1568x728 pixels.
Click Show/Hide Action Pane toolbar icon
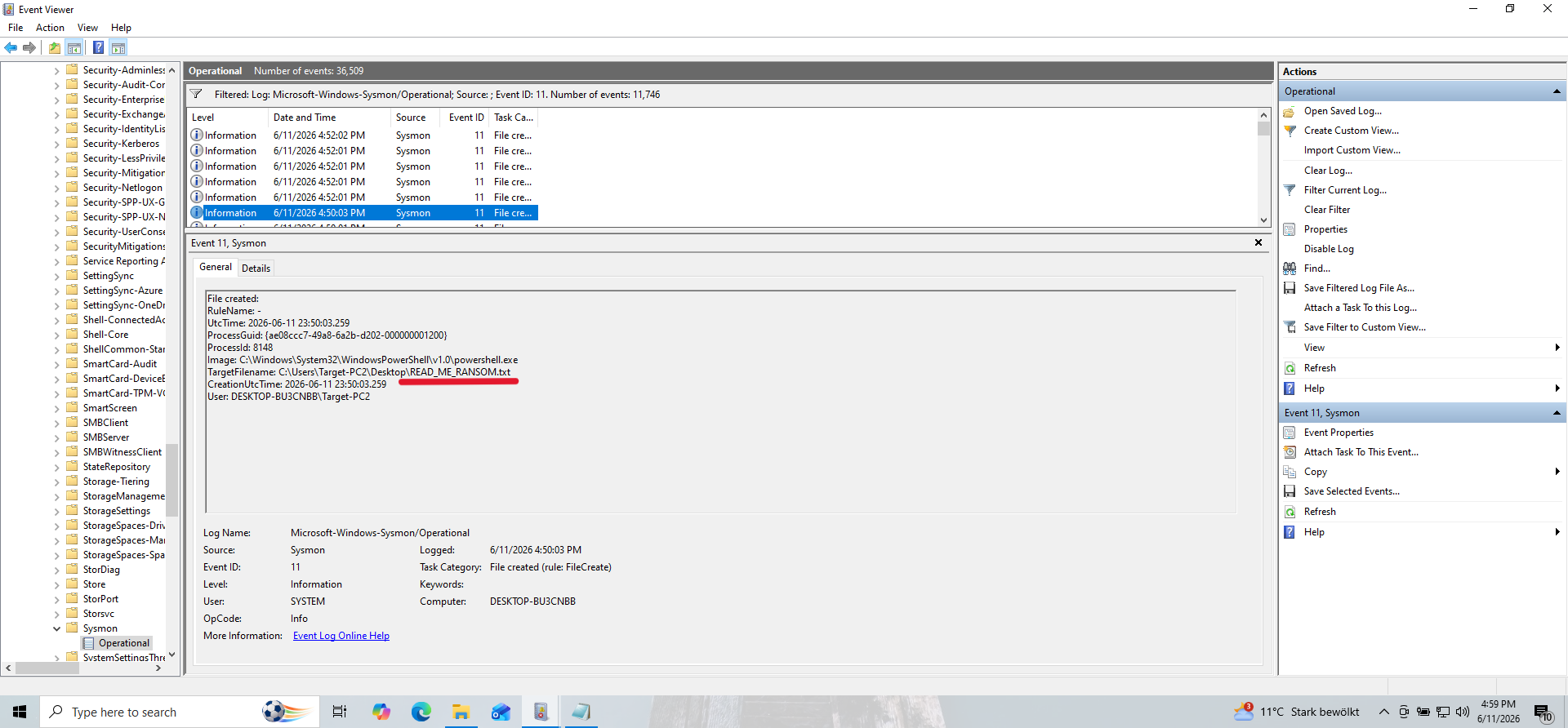pyautogui.click(x=118, y=48)
